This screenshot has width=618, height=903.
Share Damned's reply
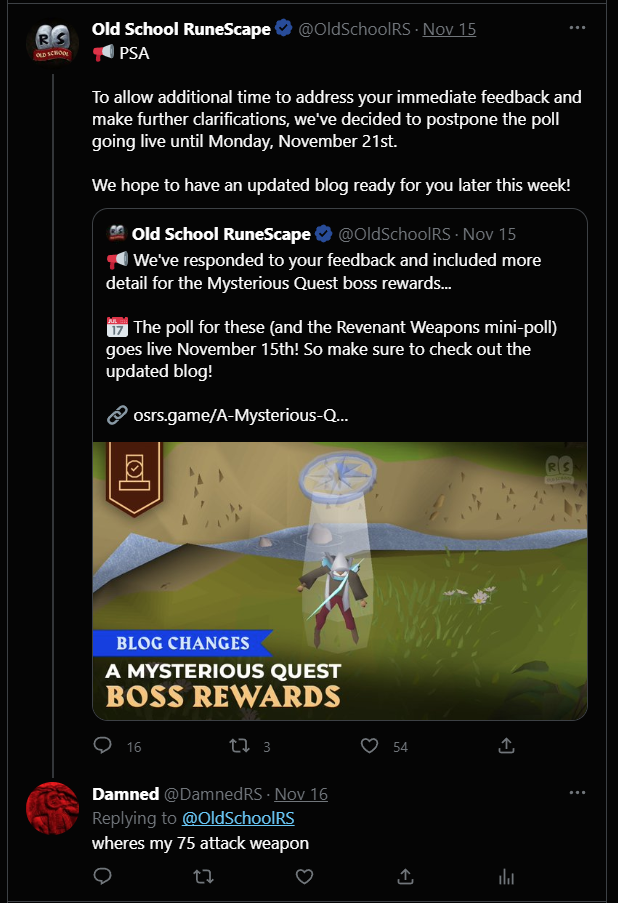pos(405,877)
